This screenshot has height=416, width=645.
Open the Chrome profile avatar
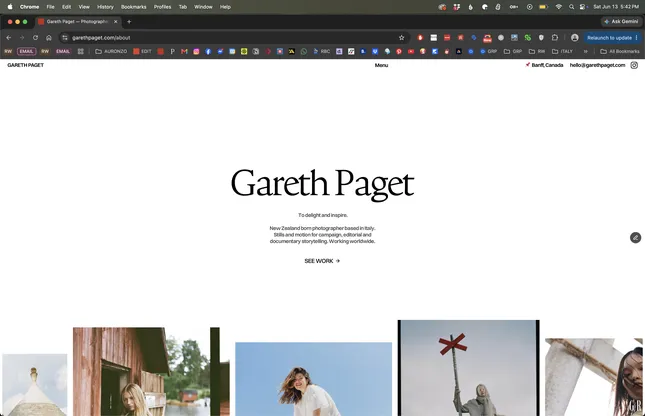(x=575, y=37)
